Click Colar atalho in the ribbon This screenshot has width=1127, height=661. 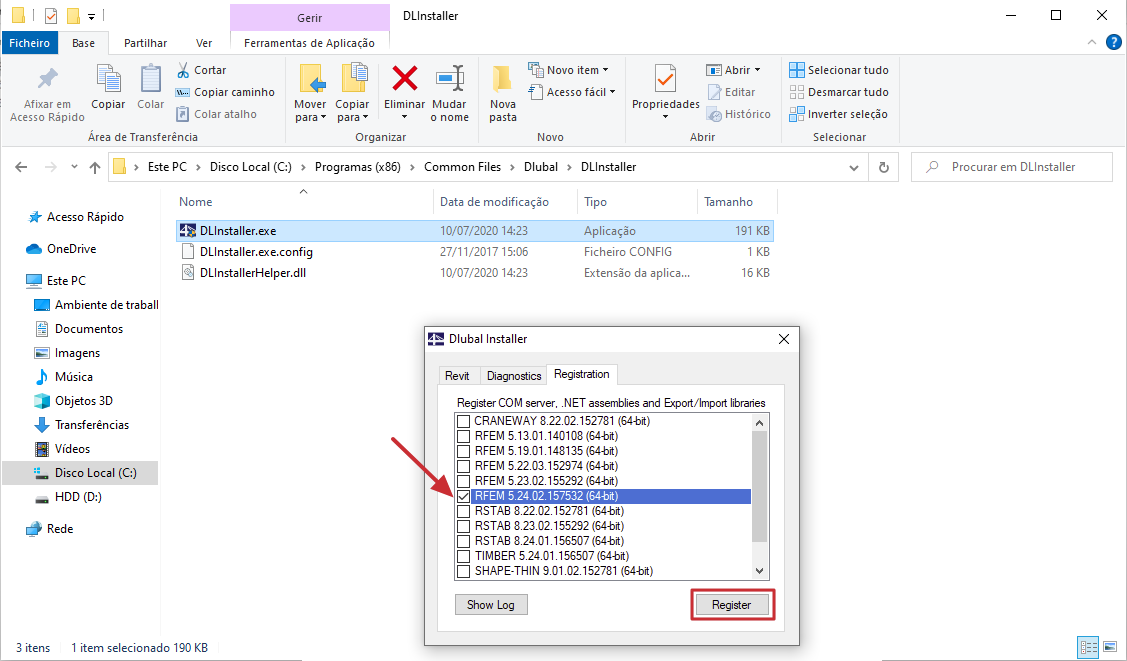tap(216, 114)
